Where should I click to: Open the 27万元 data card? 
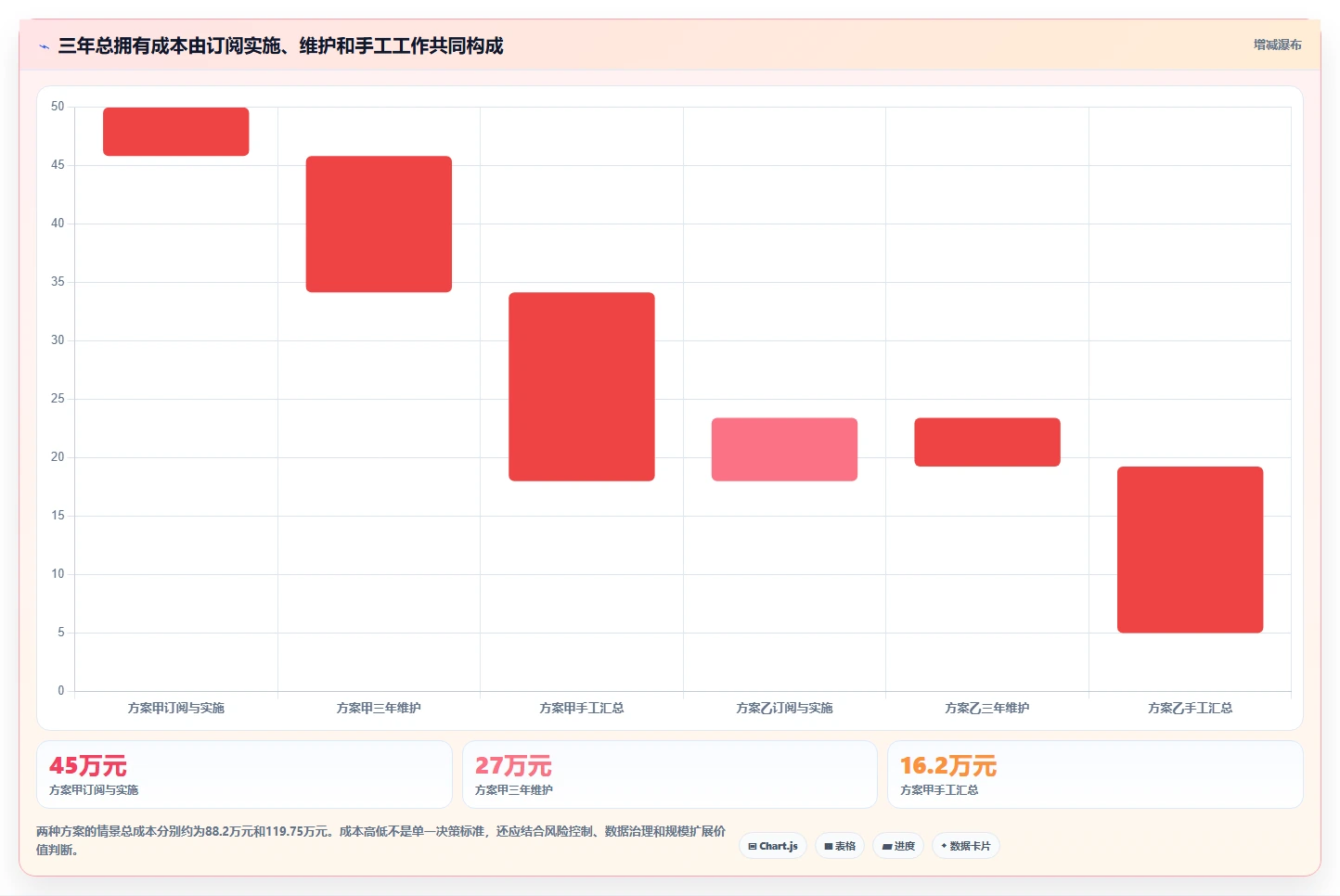point(669,774)
